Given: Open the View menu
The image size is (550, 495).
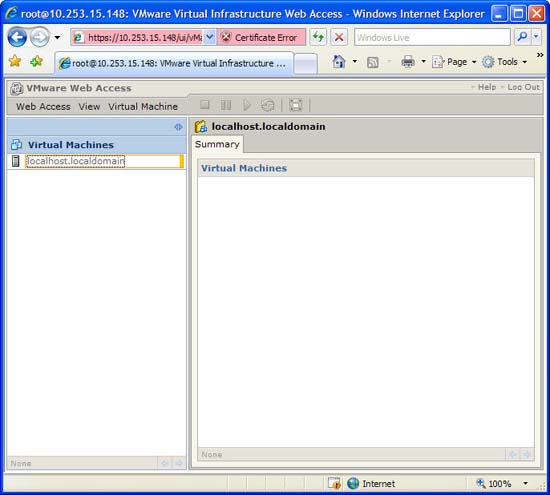Looking at the screenshot, I should 89,106.
